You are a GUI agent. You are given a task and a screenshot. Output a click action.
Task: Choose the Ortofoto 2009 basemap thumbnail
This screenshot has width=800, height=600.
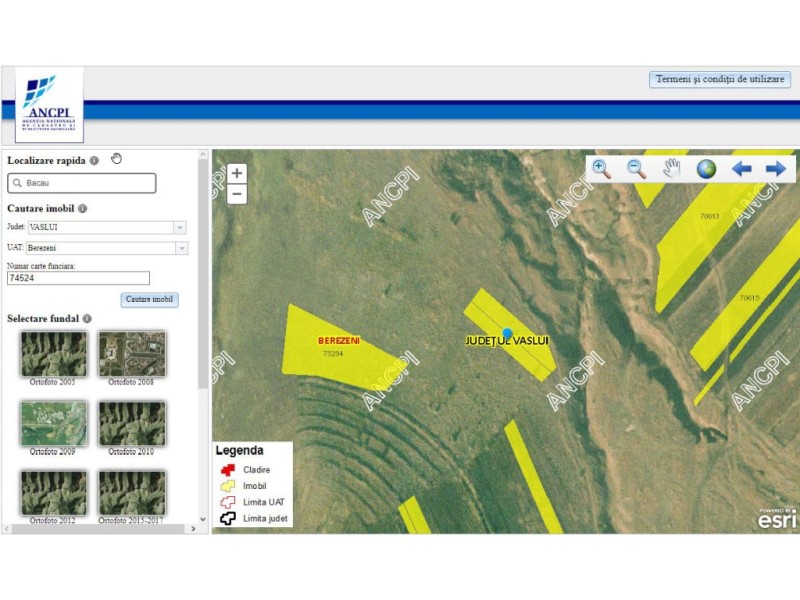pyautogui.click(x=53, y=424)
